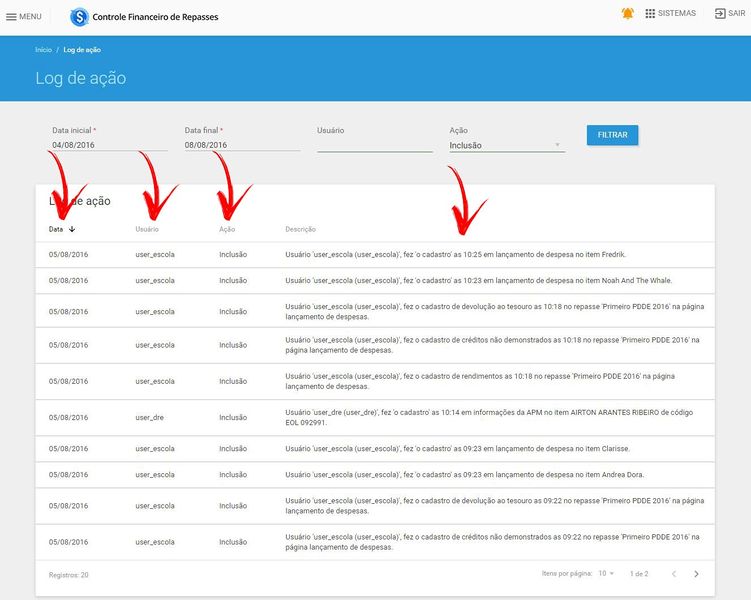This screenshot has width=751, height=600.
Task: Click the FILTRAR button
Action: [x=612, y=135]
